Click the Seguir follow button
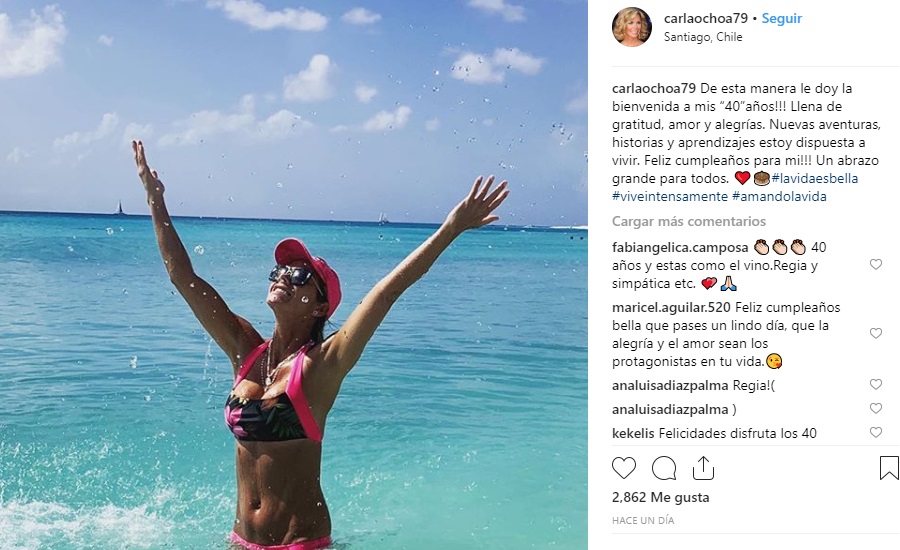The width and height of the screenshot is (900, 550). (x=781, y=18)
